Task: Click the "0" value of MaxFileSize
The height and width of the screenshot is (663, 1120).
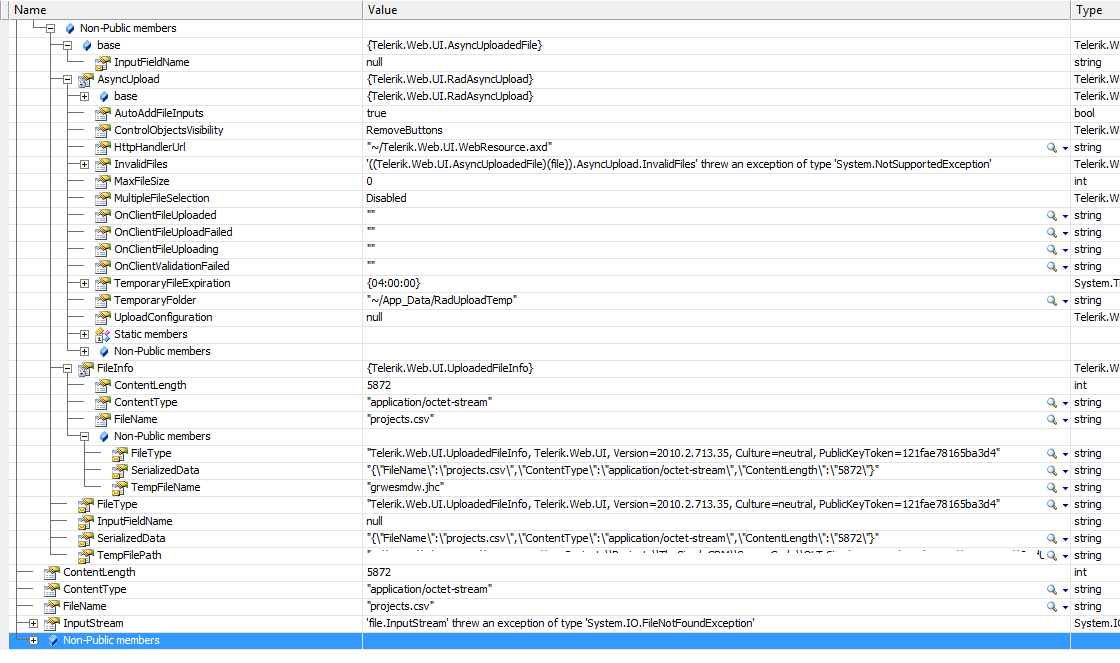Action: [x=369, y=181]
